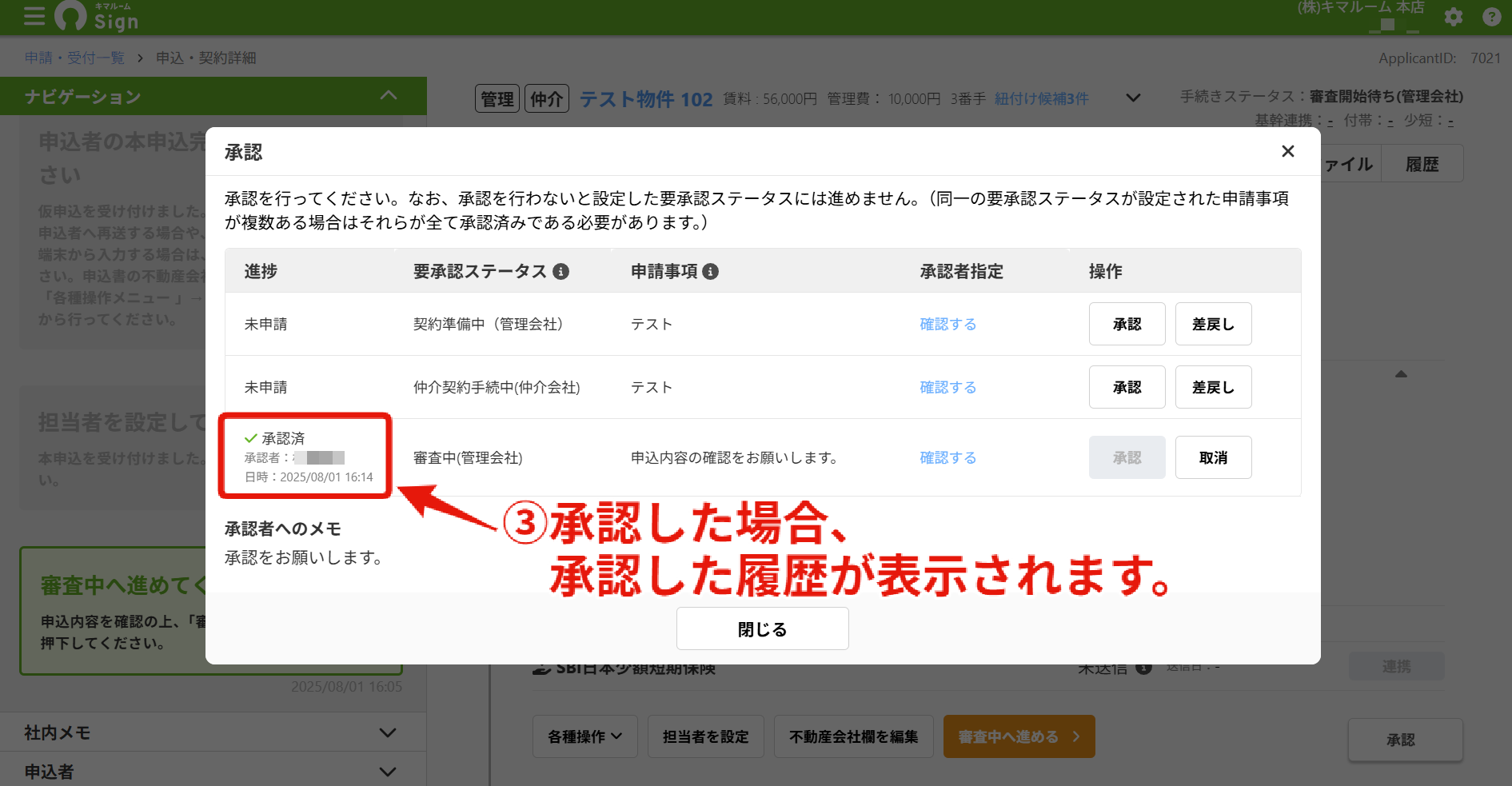1512x786 pixels.
Task: Approve the 契約準備中（管理会社） row
Action: (1127, 324)
